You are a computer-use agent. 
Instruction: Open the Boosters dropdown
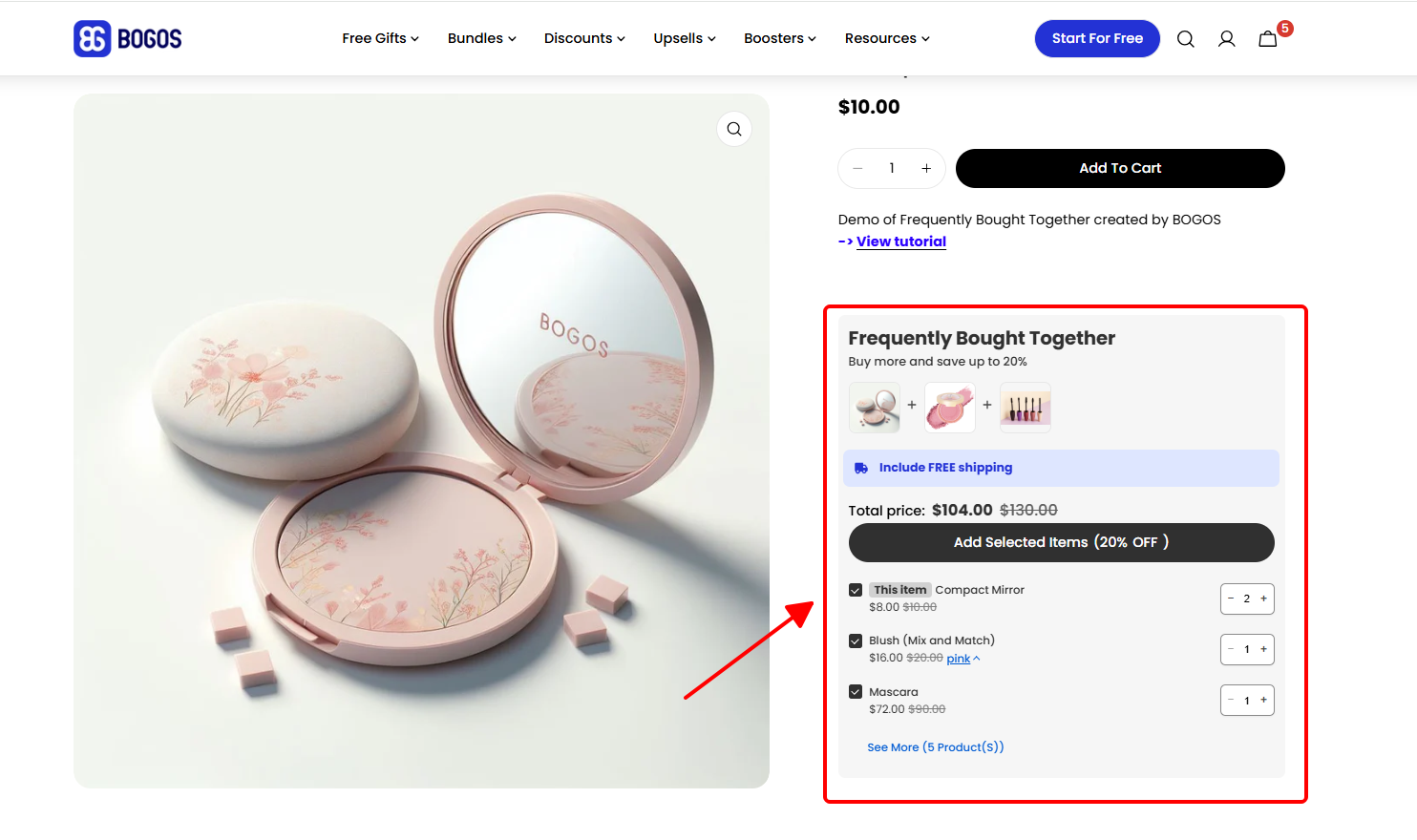pyautogui.click(x=779, y=38)
